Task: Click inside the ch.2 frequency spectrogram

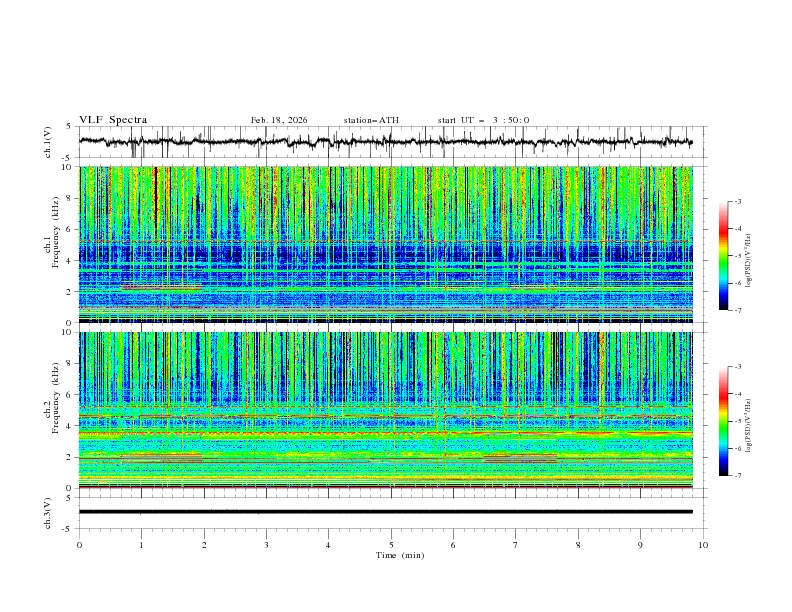Action: (390, 409)
